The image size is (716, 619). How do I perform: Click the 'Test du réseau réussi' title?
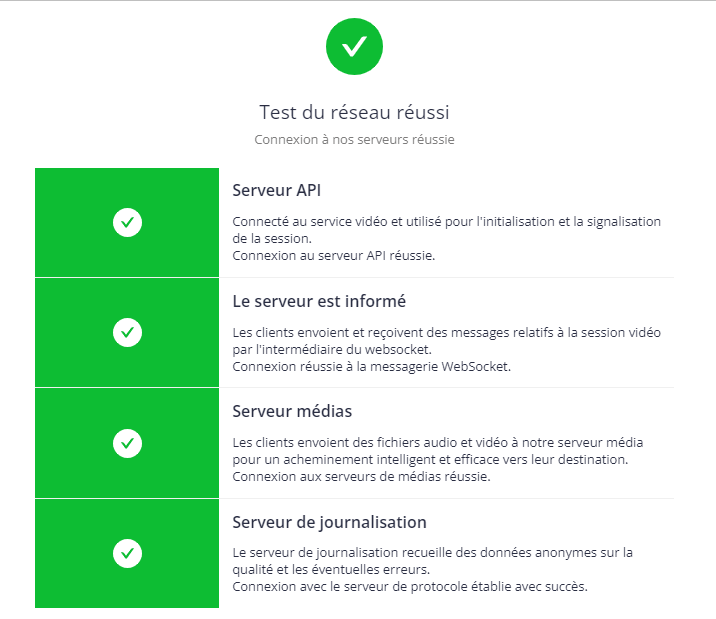coord(354,112)
